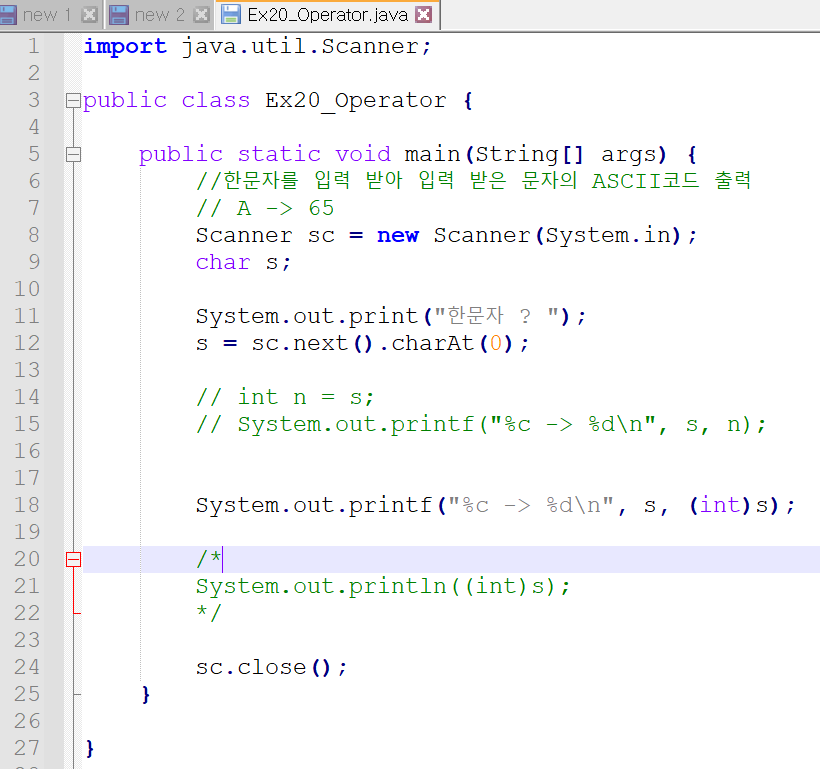
Task: Close the new 1 tab
Action: pyautogui.click(x=89, y=15)
